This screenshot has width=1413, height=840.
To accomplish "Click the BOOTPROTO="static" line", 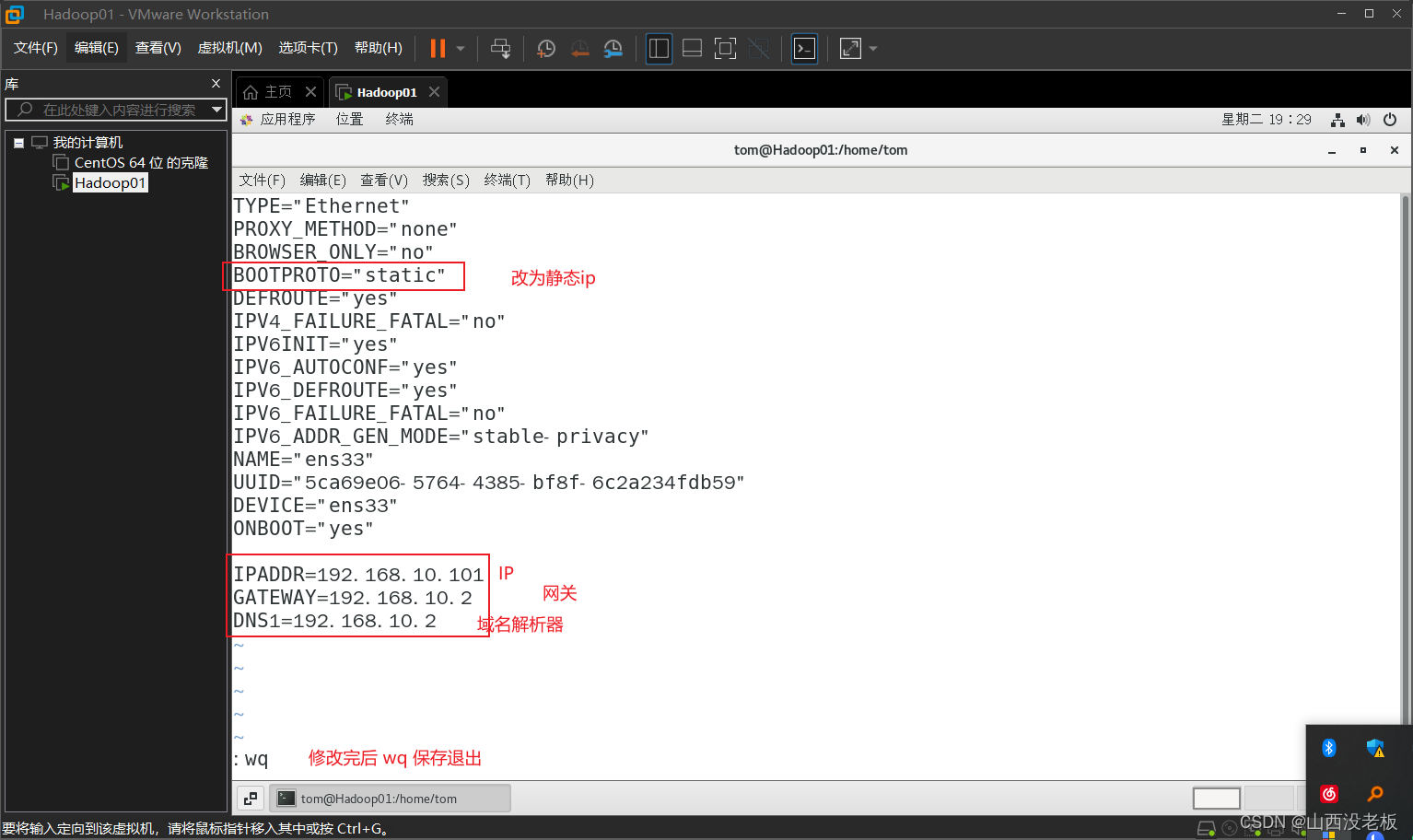I will point(339,275).
